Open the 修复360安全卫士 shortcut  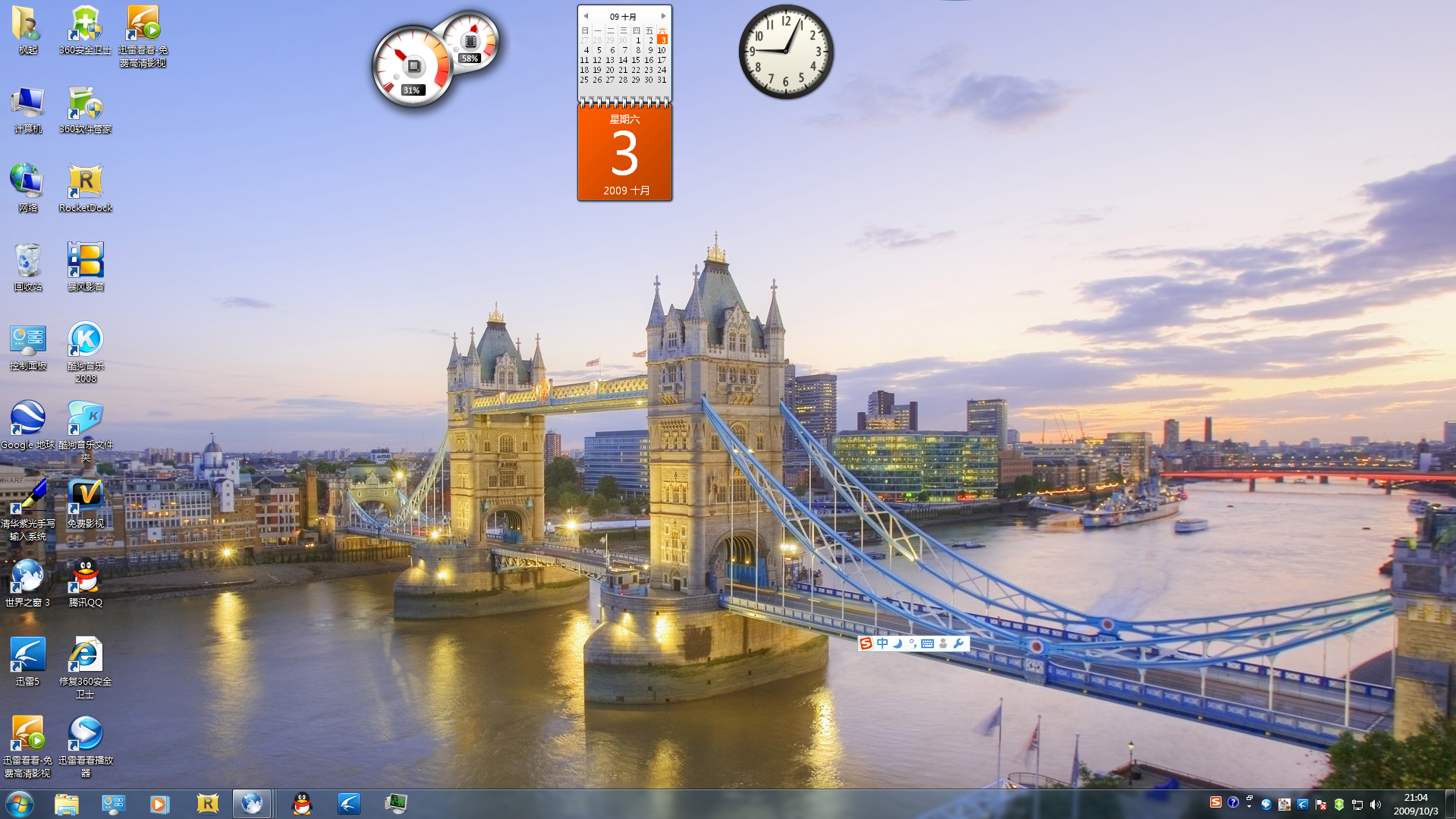click(85, 669)
